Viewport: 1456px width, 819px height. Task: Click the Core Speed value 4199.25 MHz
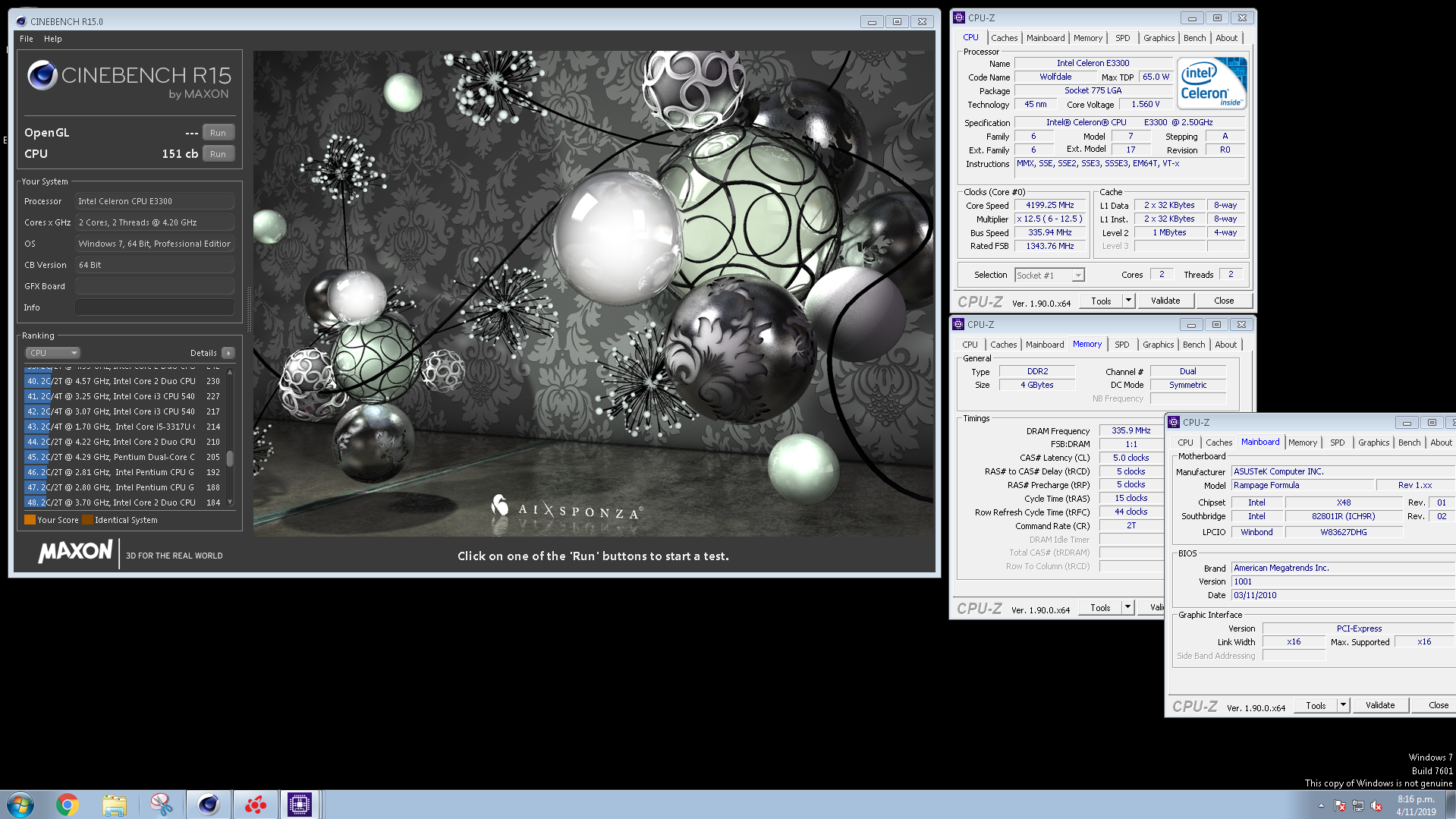pos(1050,205)
